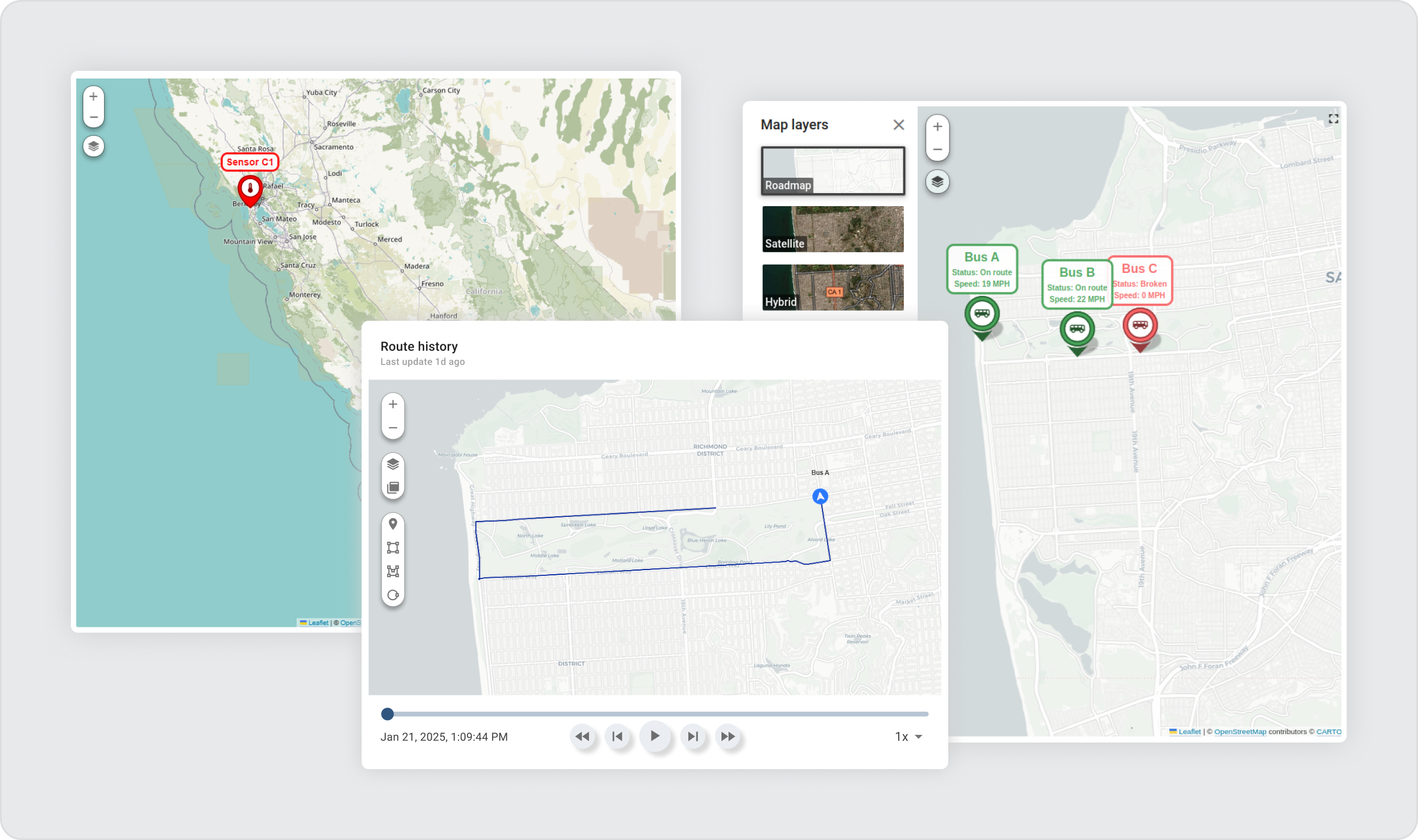Viewport: 1418px width, 840px height.
Task: Close the Map layers panel
Action: click(x=899, y=125)
